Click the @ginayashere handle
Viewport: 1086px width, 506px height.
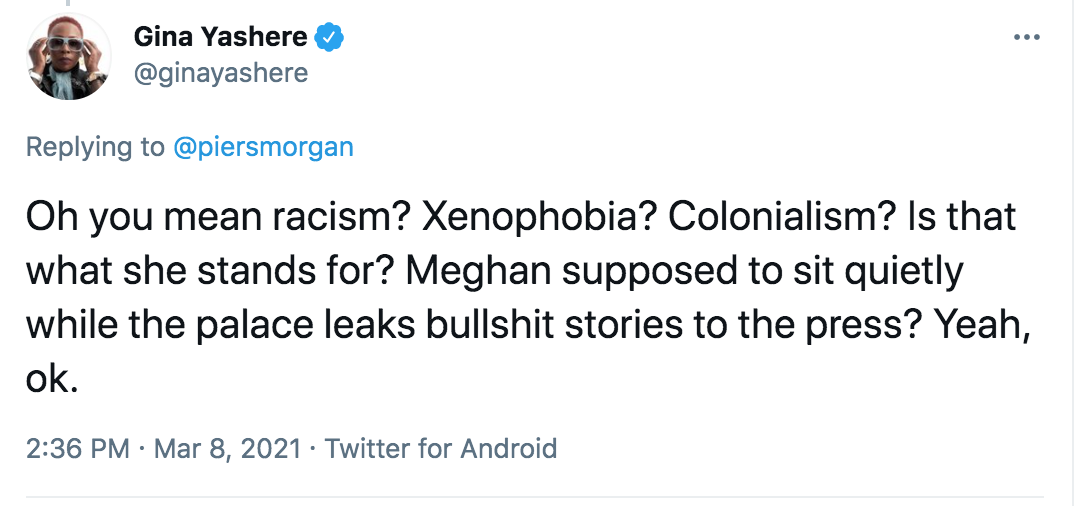(220, 73)
